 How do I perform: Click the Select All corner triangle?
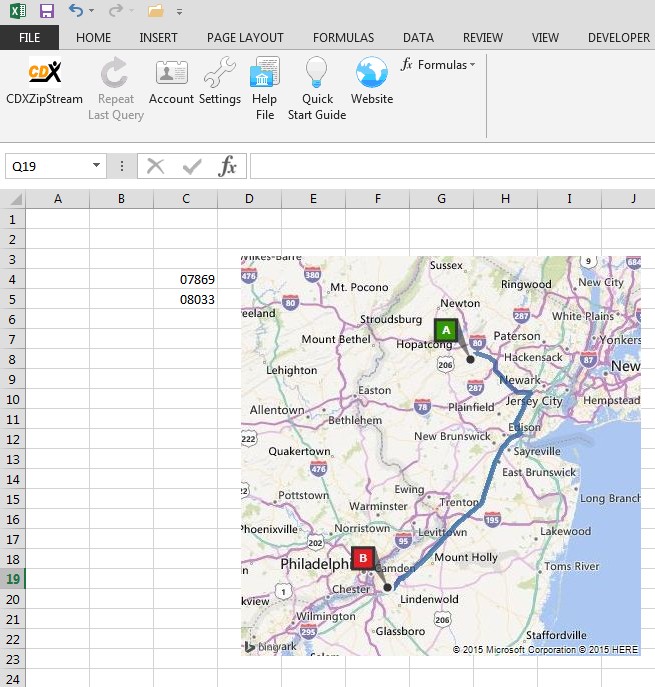point(15,199)
